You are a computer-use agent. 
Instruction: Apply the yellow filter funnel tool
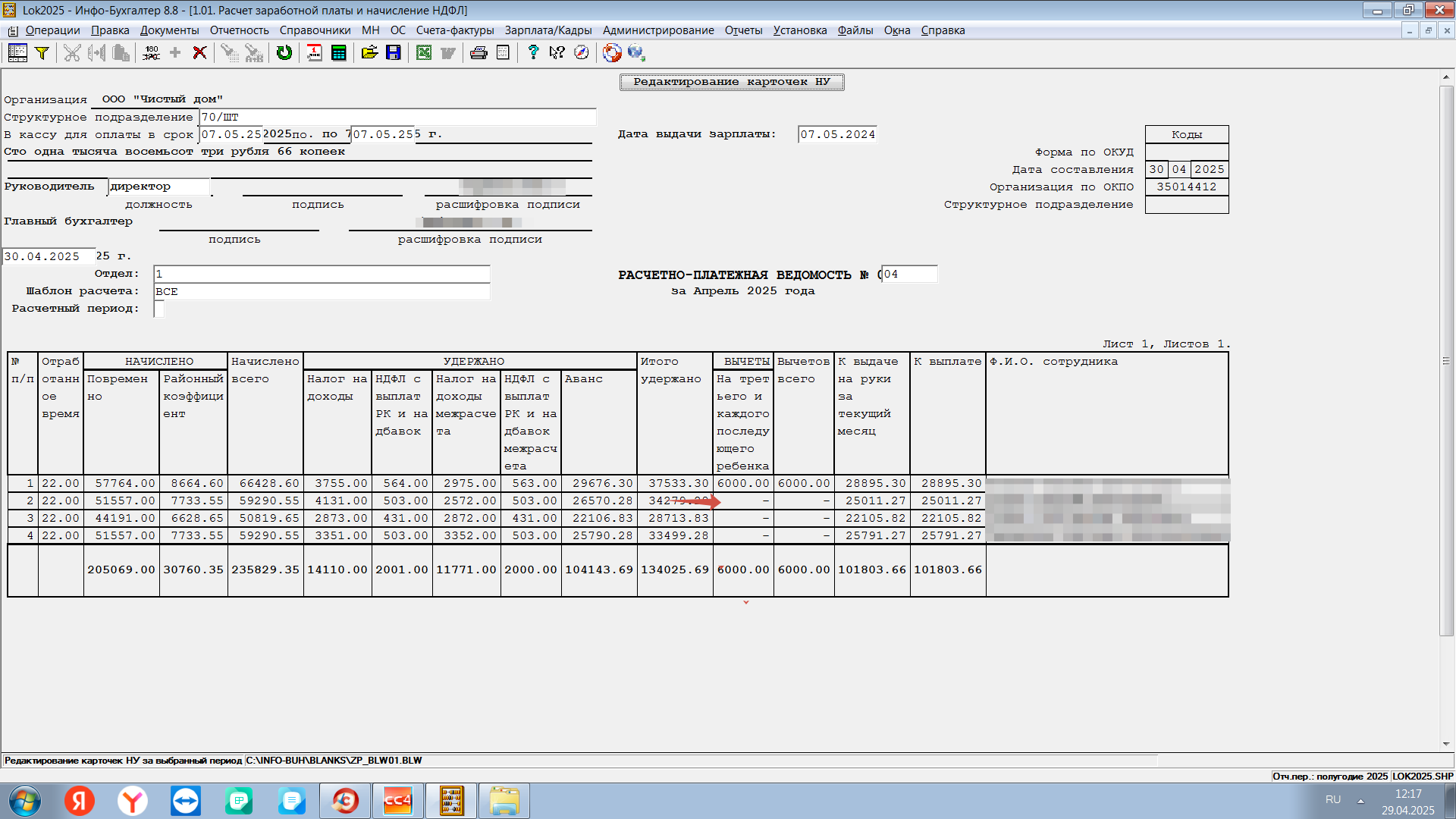pos(42,52)
